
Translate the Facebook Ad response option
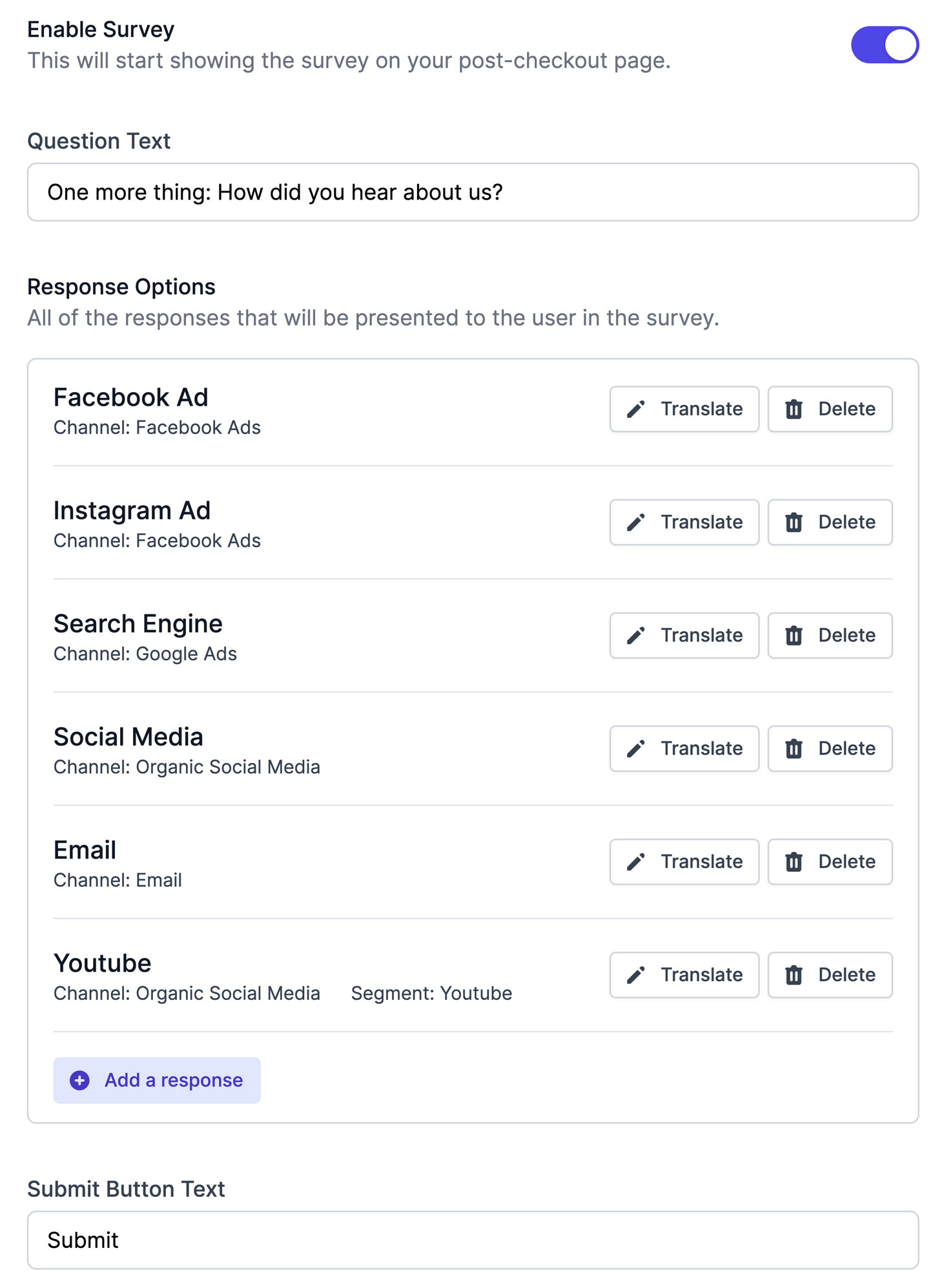coord(684,409)
